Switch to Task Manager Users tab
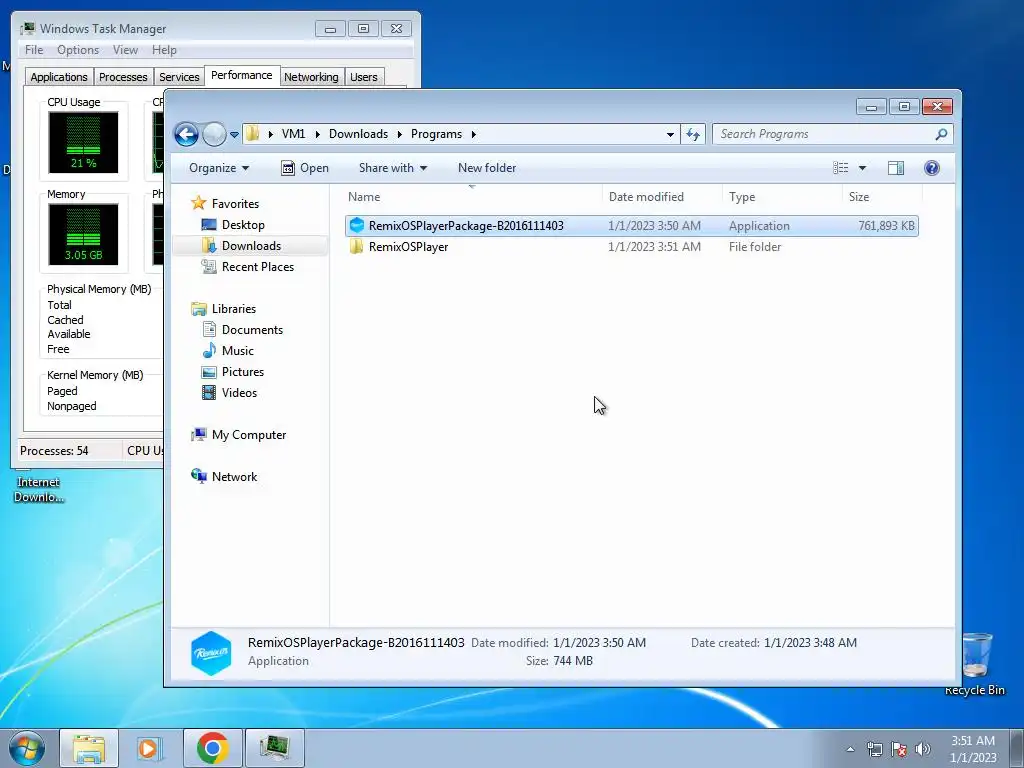Image resolution: width=1024 pixels, height=768 pixels. [364, 77]
